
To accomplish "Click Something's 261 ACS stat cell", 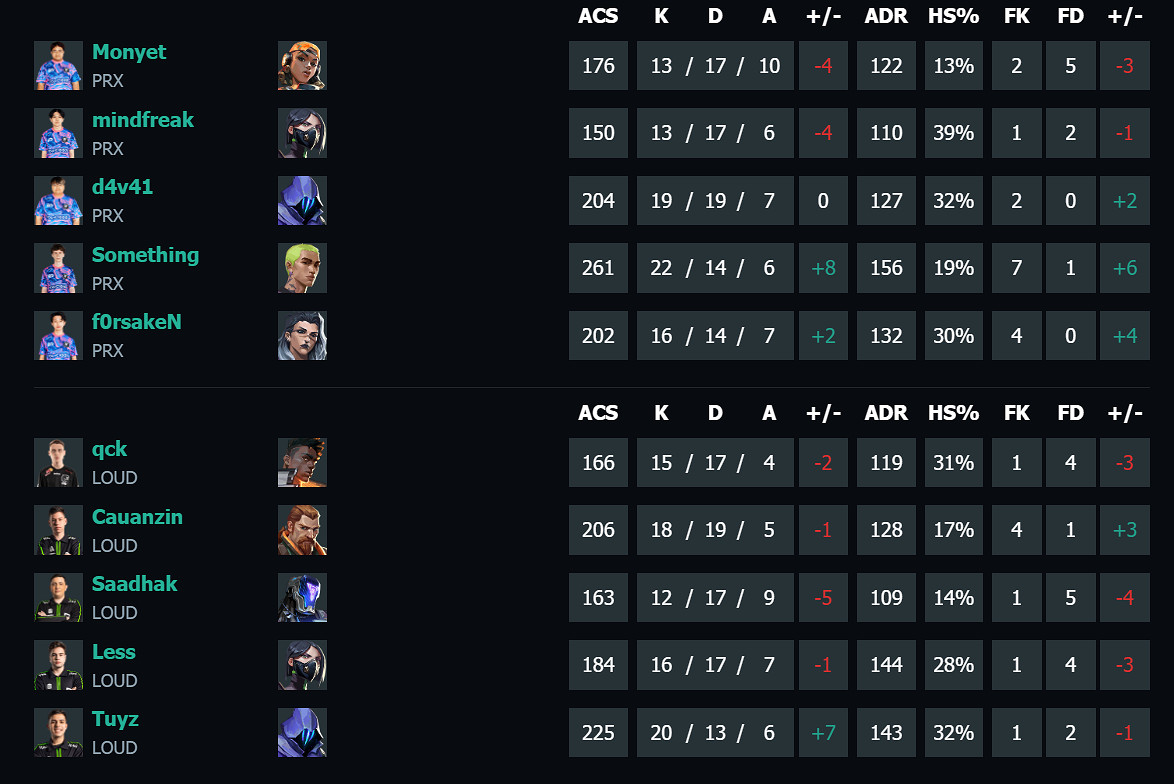I will point(598,268).
